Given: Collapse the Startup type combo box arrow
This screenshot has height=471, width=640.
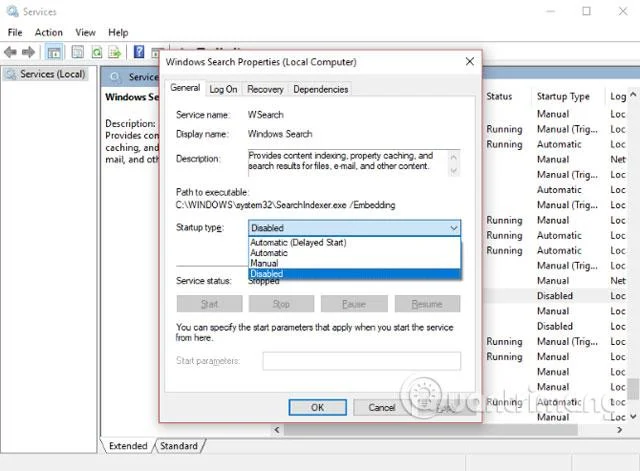Looking at the screenshot, I should point(454,228).
